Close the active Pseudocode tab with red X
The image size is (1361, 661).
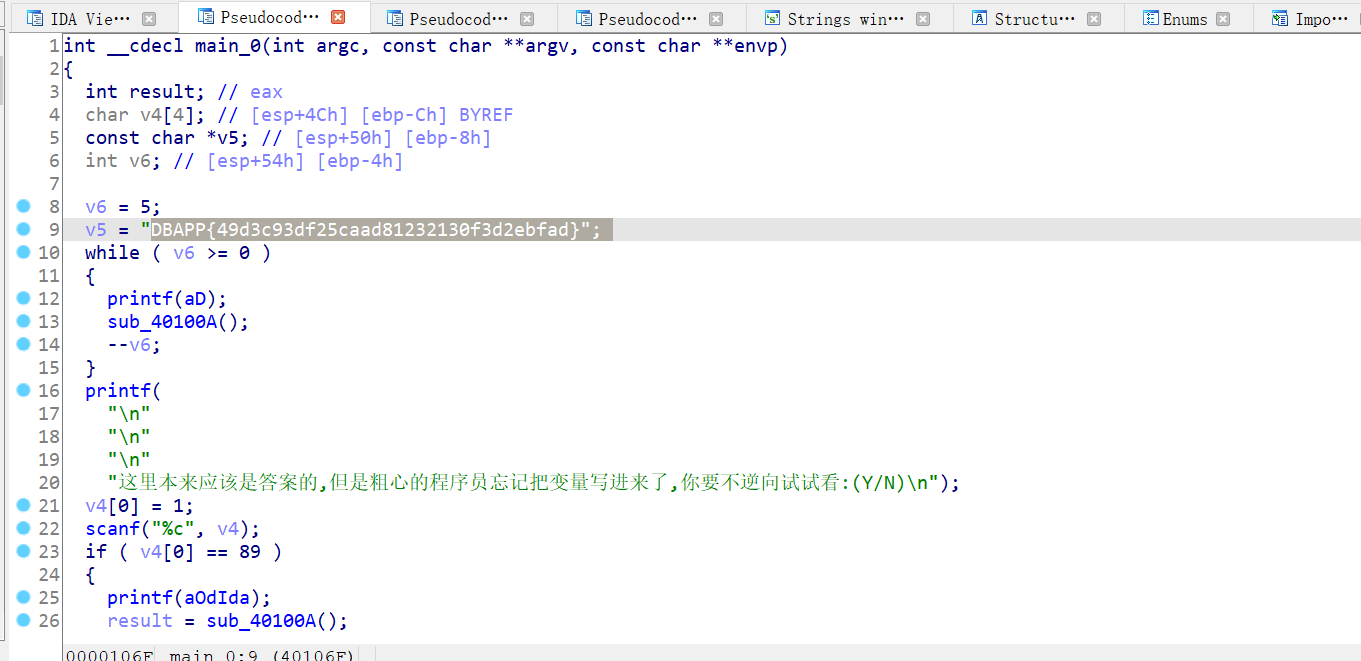[x=338, y=17]
